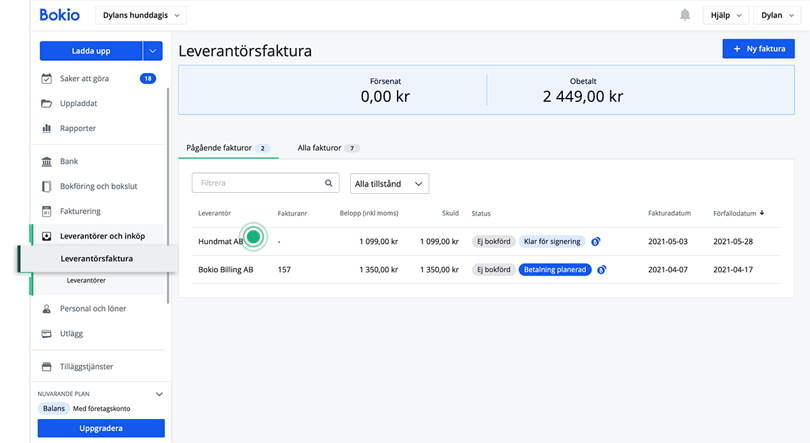Click the blue payment icon on Bokio Billing row
The height and width of the screenshot is (443, 810).
click(x=602, y=270)
